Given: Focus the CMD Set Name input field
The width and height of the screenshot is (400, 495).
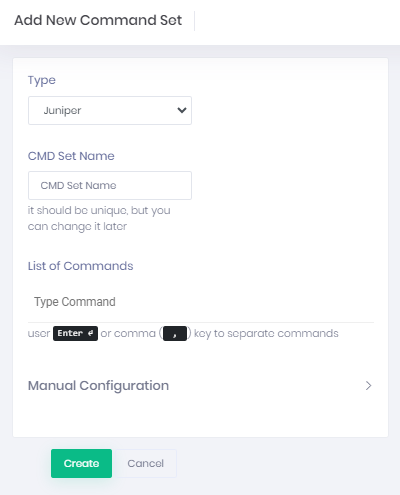Looking at the screenshot, I should tap(110, 185).
